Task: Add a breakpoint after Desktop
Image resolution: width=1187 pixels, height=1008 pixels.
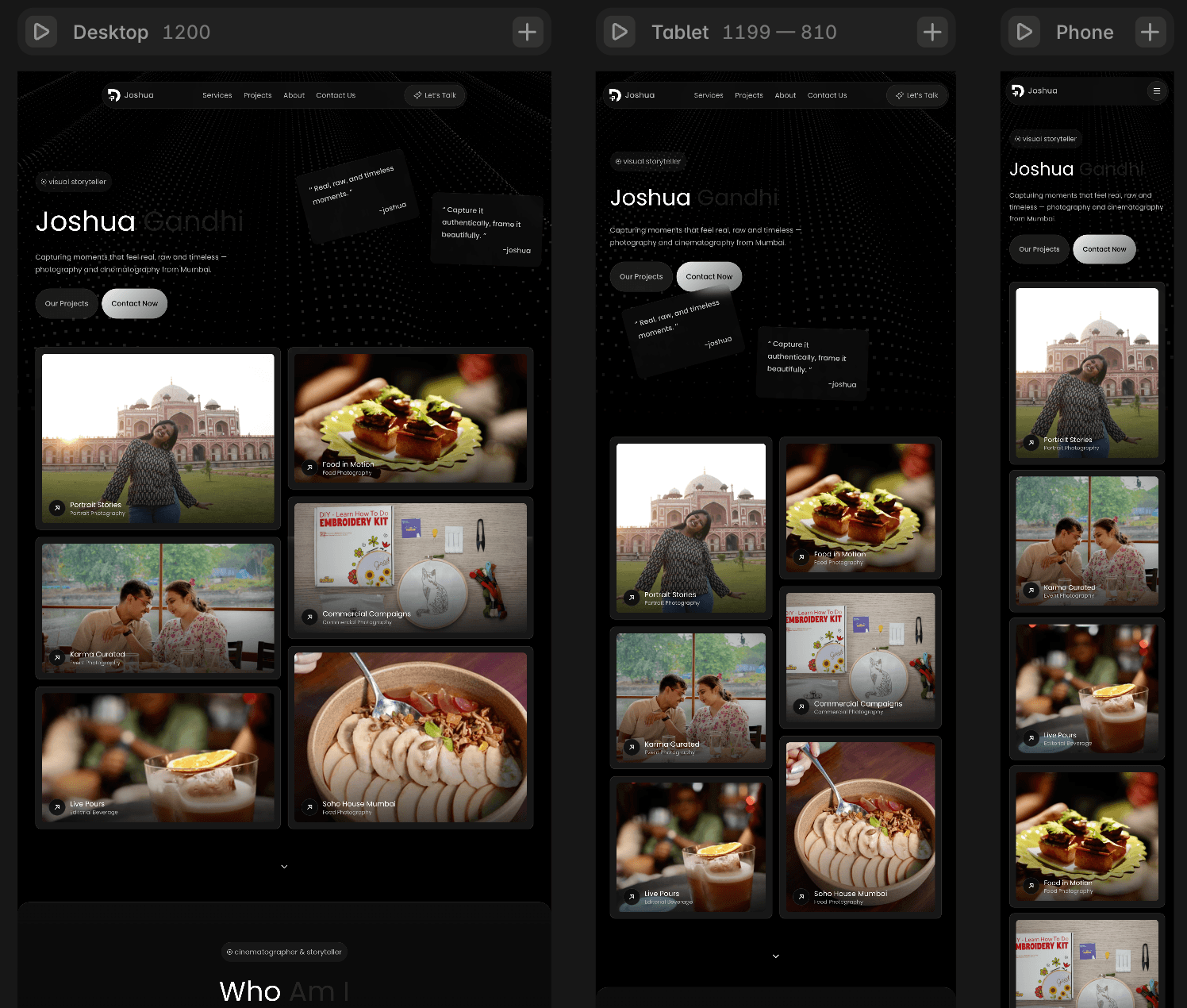Action: click(527, 32)
